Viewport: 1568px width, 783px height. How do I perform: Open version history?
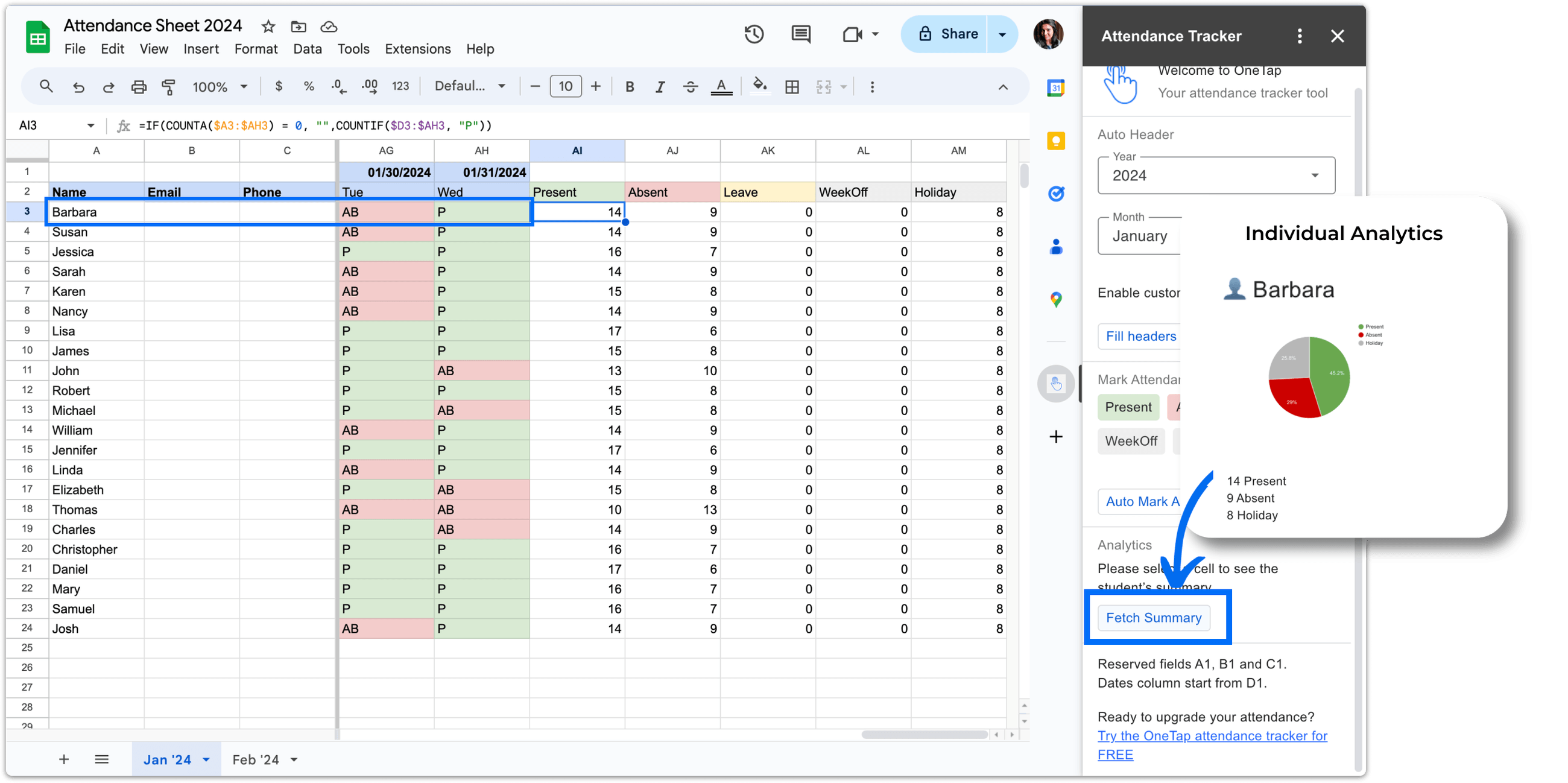click(754, 34)
